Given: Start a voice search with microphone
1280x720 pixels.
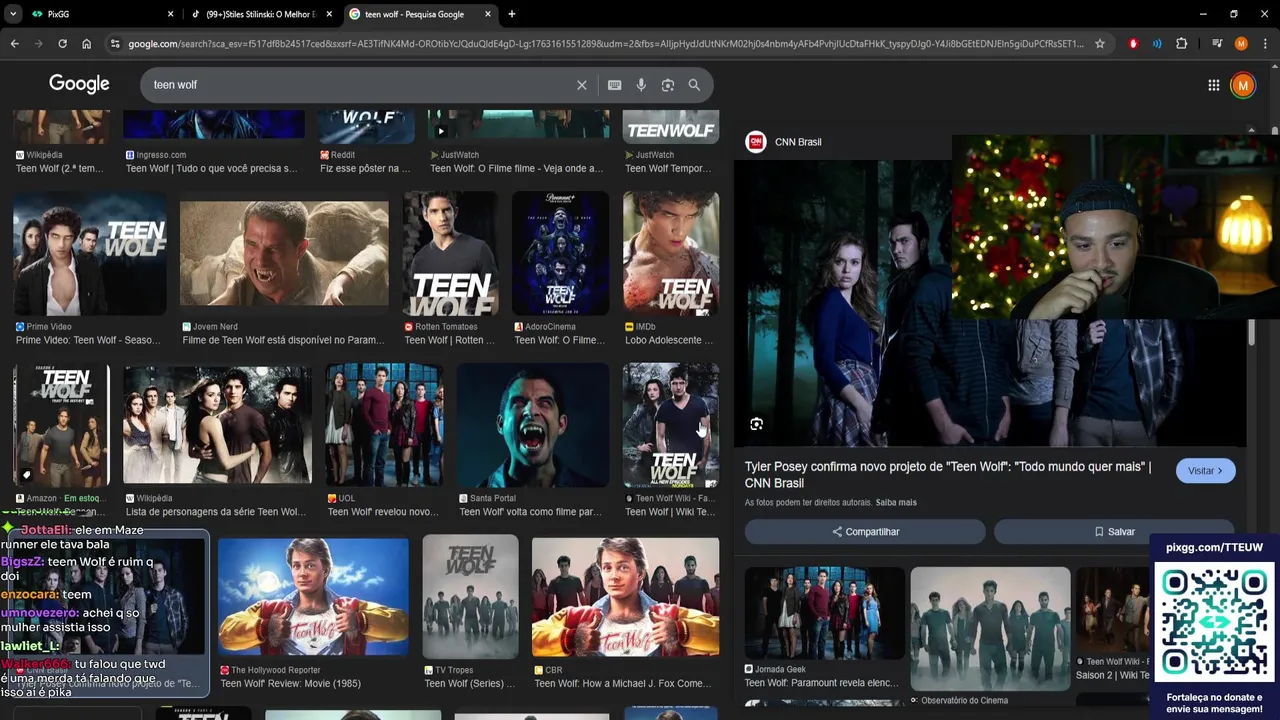Looking at the screenshot, I should click(x=641, y=85).
